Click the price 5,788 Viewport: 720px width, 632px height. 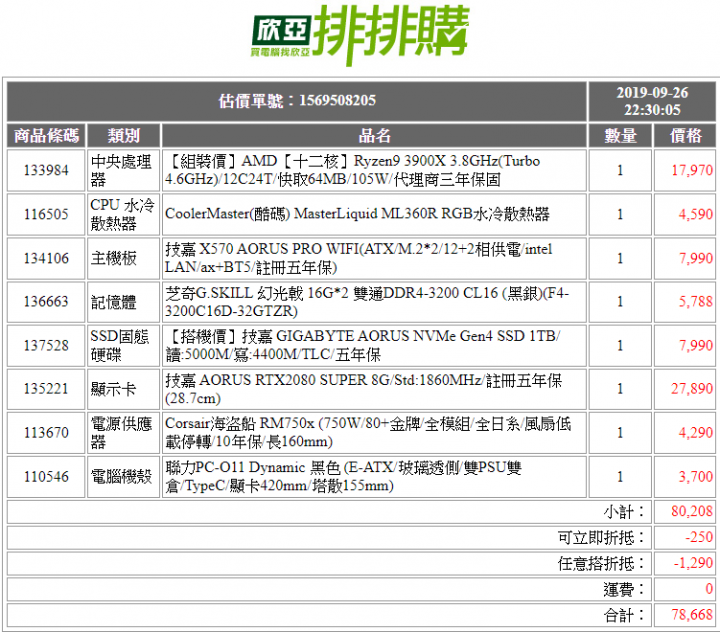pos(696,302)
